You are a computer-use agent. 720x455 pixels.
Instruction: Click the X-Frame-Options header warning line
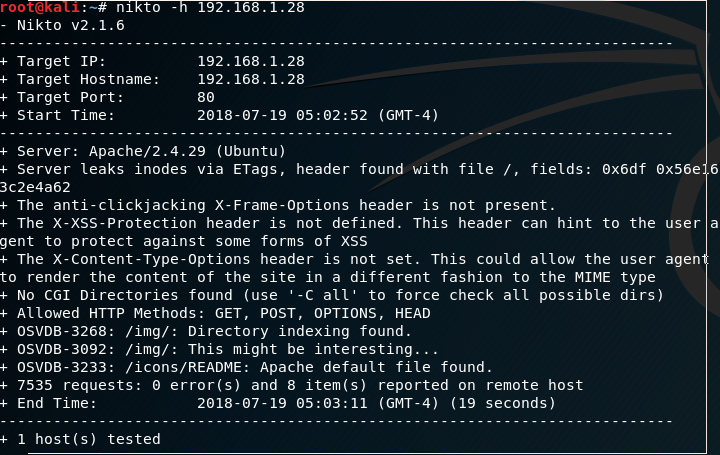point(278,205)
